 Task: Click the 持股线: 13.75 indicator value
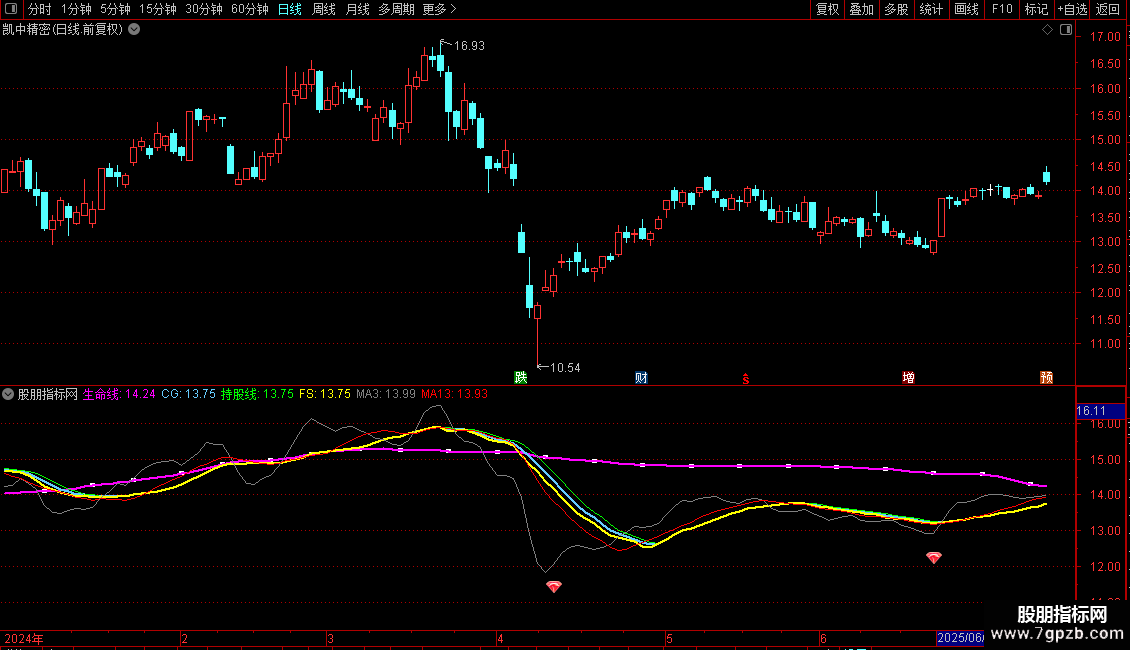[x=257, y=394]
